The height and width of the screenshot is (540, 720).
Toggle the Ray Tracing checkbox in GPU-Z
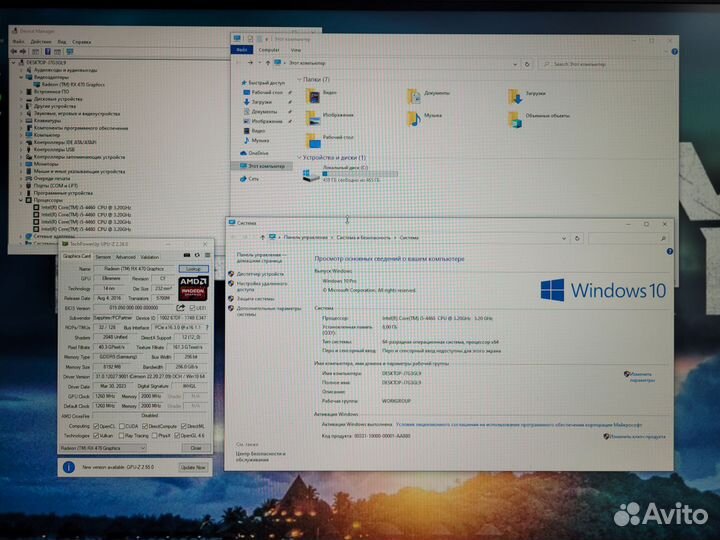(122, 435)
